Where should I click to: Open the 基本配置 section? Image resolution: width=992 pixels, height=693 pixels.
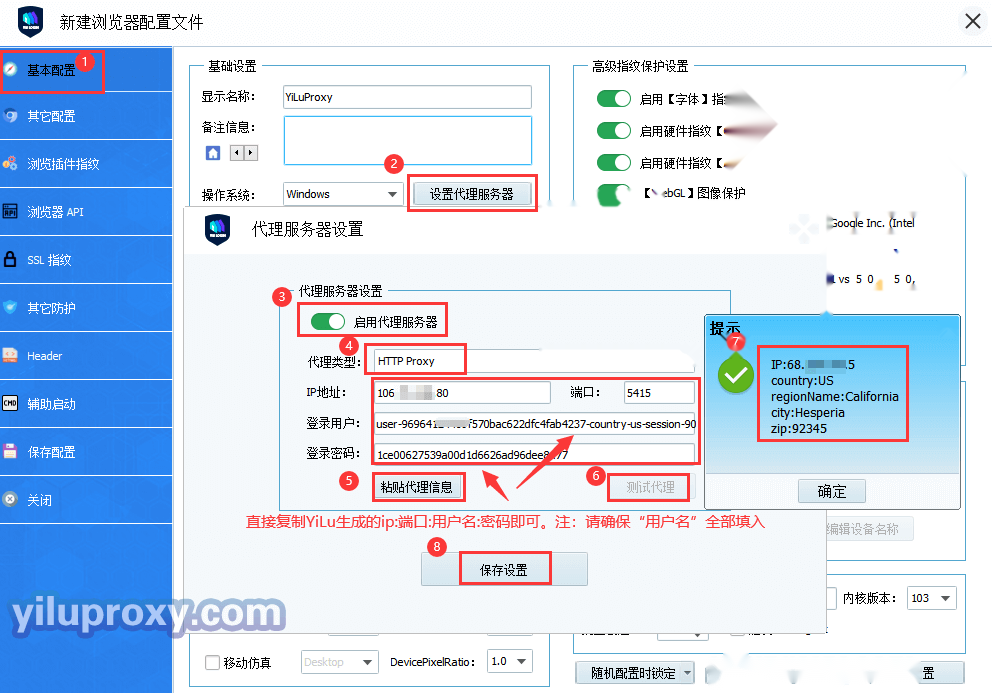[x=86, y=70]
